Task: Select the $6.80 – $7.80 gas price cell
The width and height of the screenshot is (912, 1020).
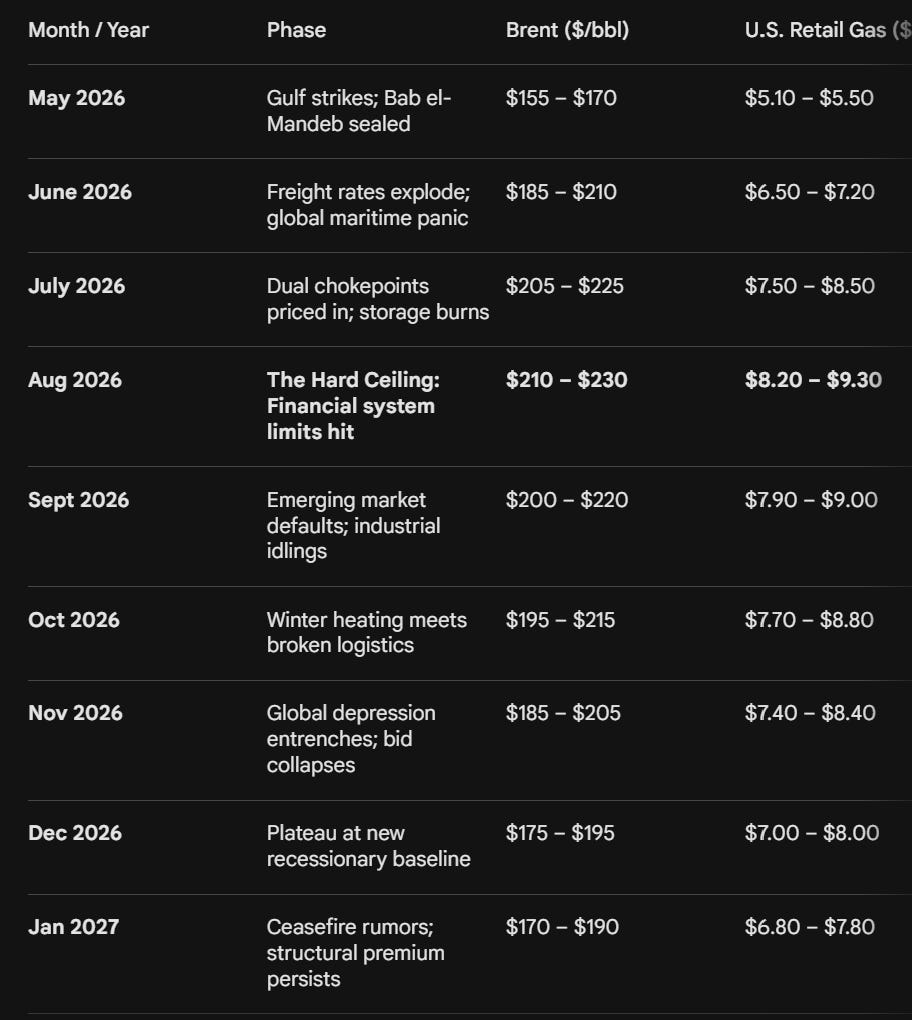Action: 810,927
